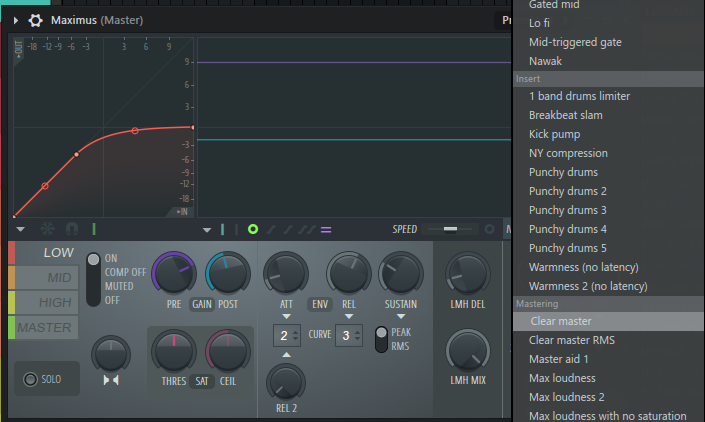Viewport: 705px width, 422px height.
Task: Select 'Punchy drums 3' preset
Action: [x=608, y=210]
